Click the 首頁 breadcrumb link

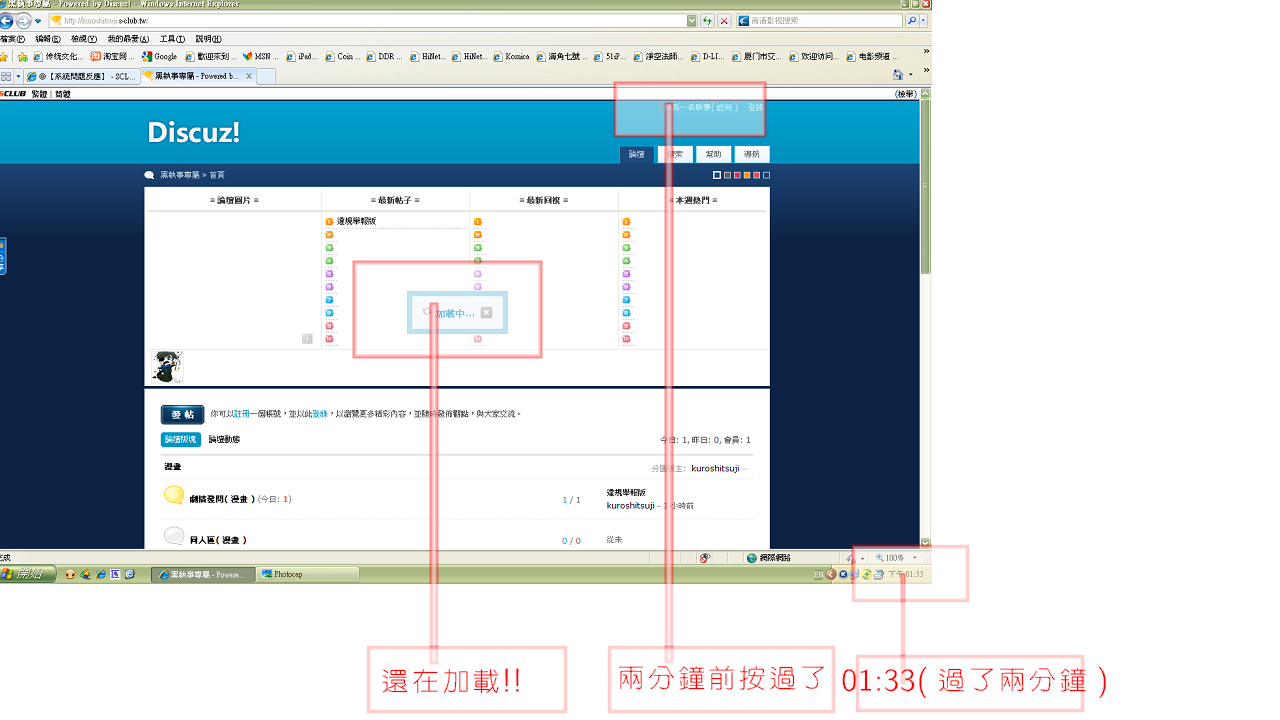217,175
